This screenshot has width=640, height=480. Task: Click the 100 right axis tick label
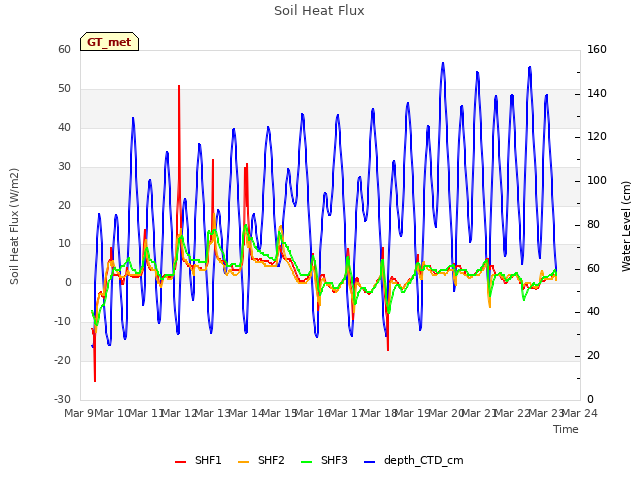(597, 180)
